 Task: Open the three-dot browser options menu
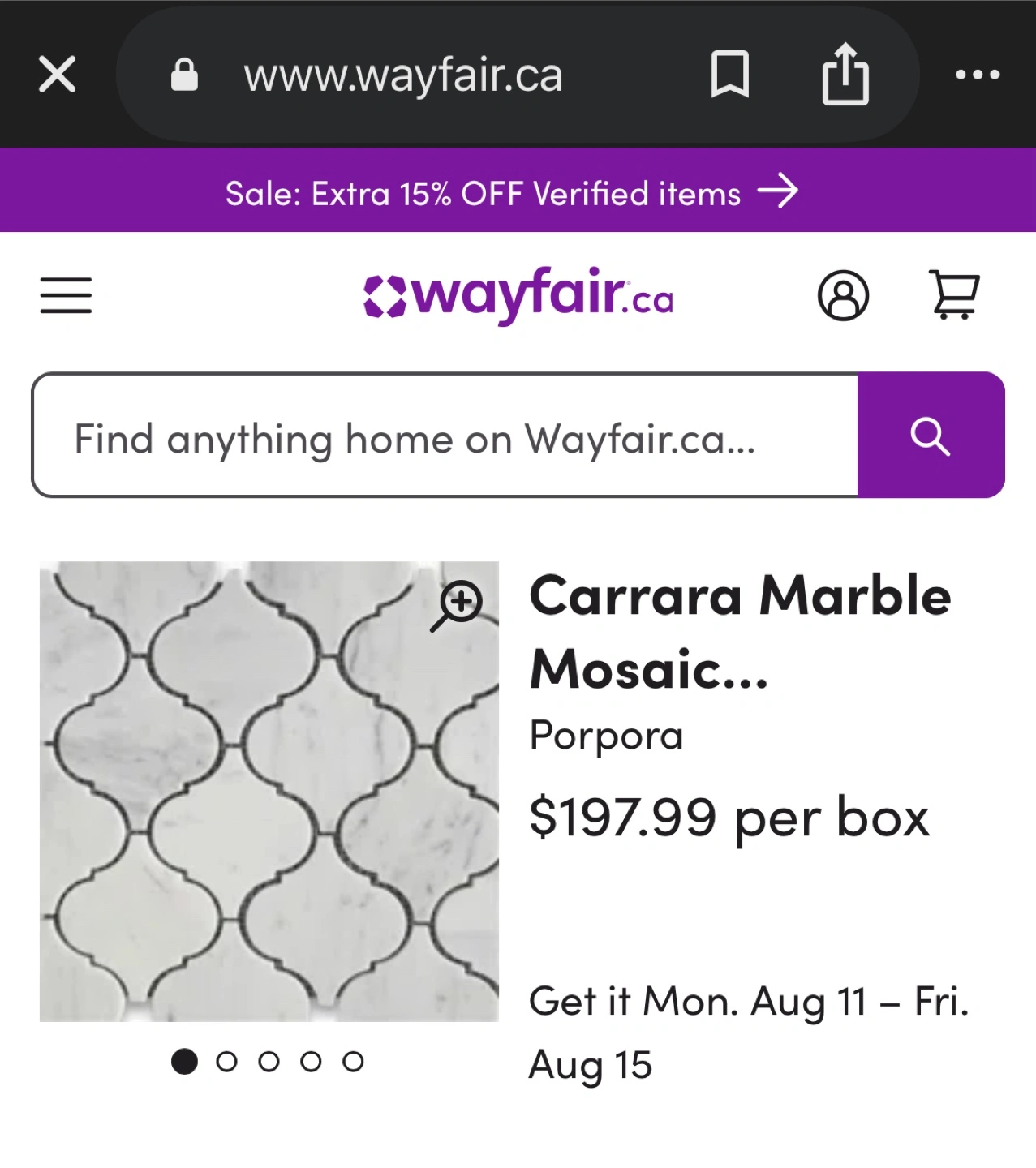tap(977, 75)
